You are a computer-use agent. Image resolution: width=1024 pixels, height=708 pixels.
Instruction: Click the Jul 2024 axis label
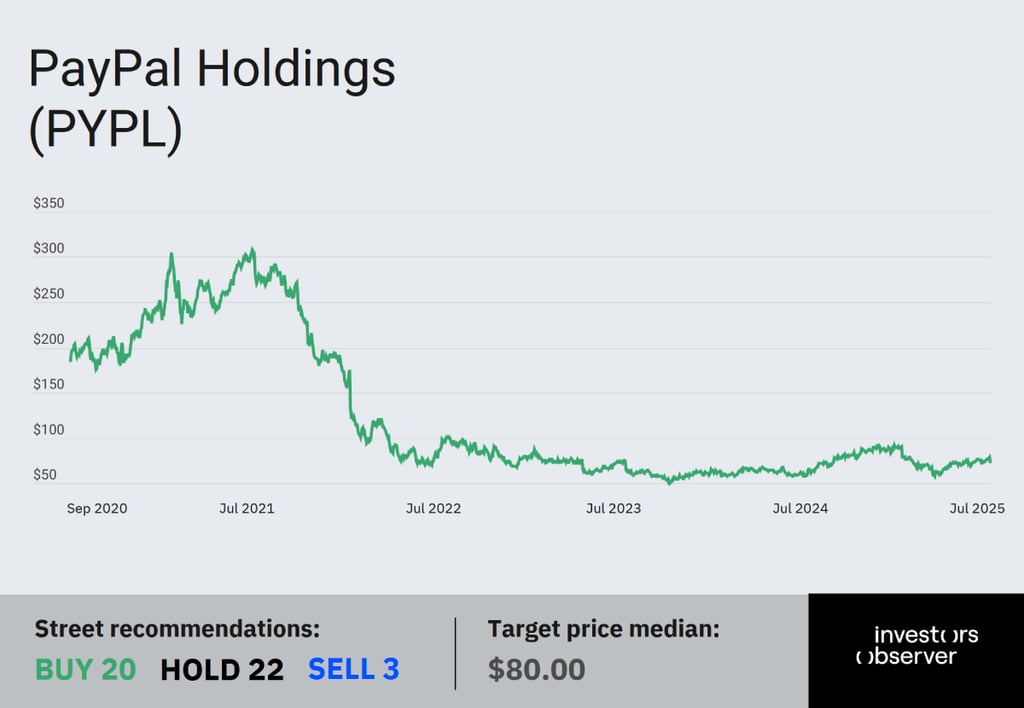tap(800, 509)
